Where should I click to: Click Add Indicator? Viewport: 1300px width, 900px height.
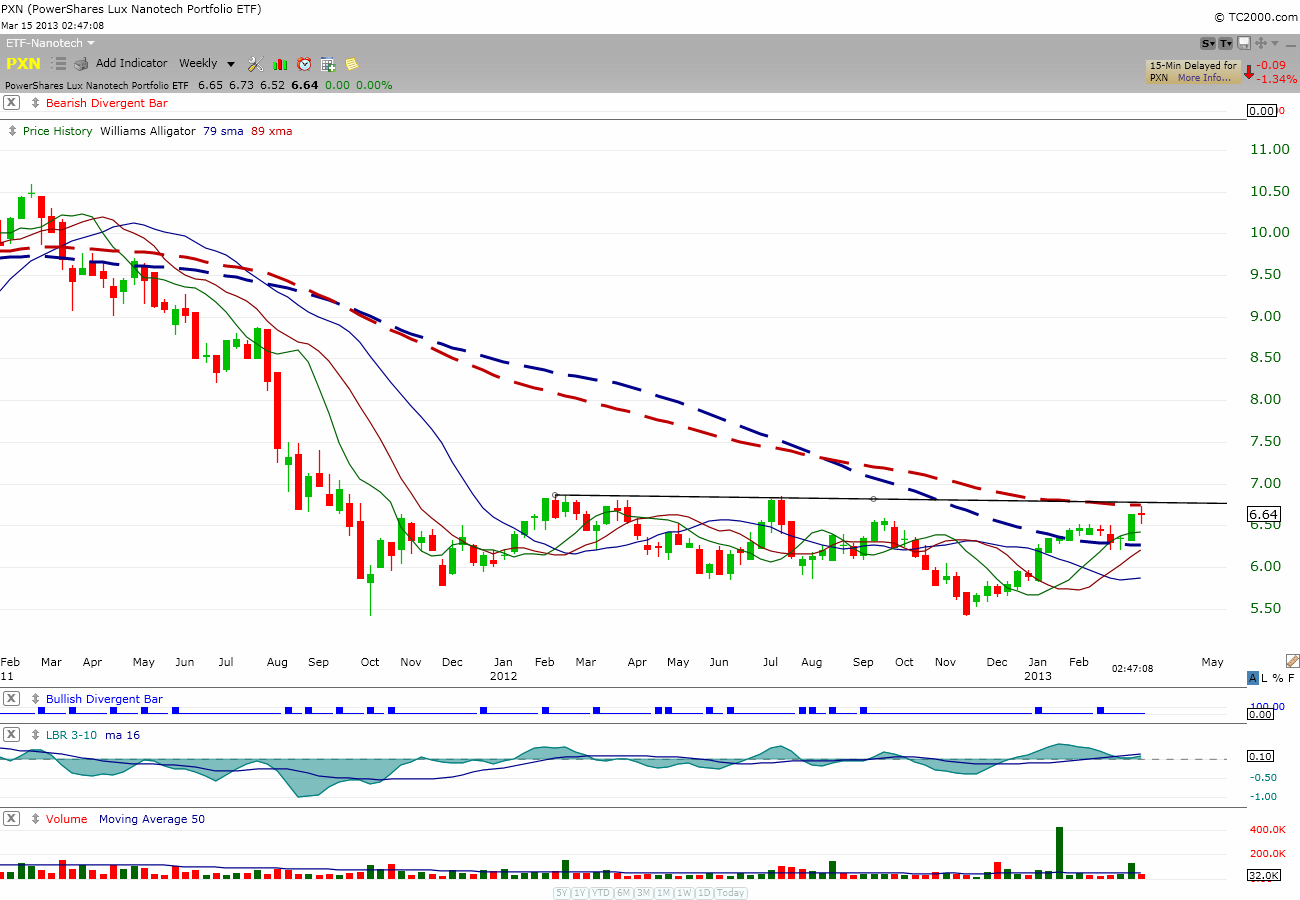click(132, 63)
